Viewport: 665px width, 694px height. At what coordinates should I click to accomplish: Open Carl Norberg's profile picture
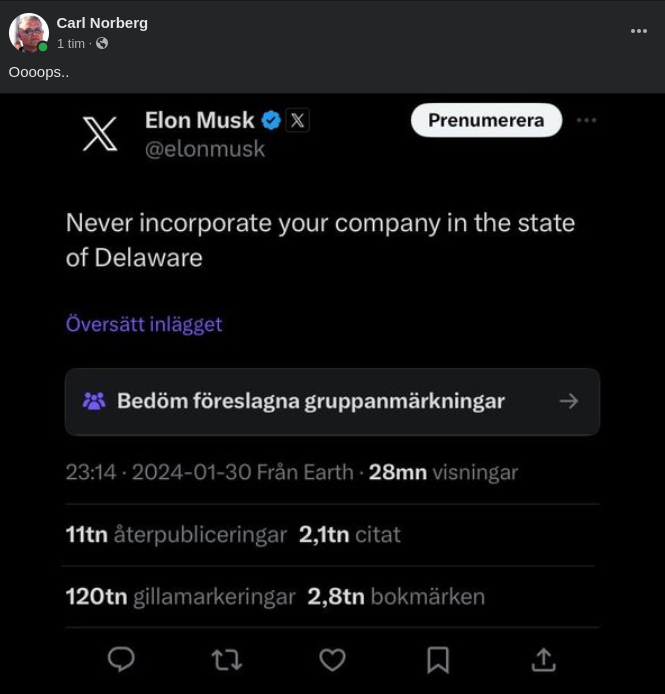[x=29, y=33]
